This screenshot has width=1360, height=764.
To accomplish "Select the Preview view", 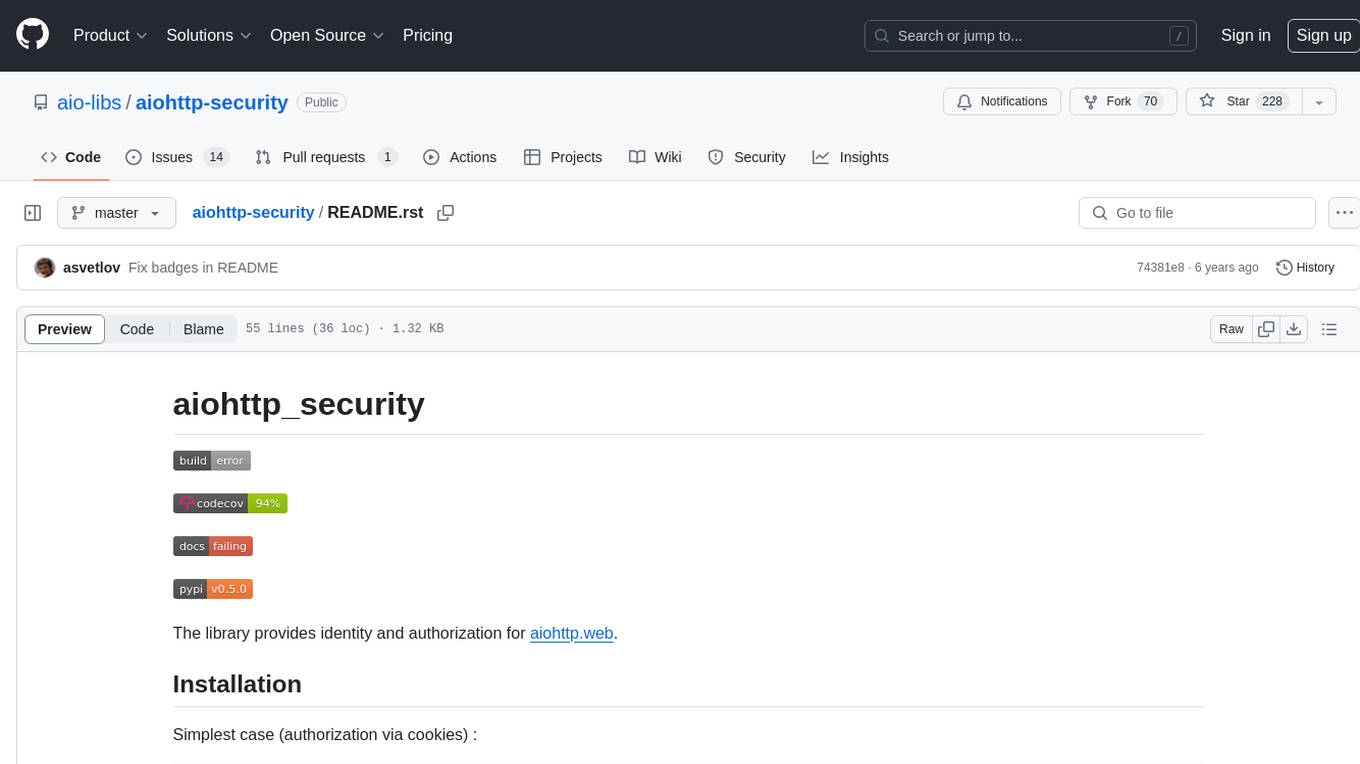I will 65,329.
